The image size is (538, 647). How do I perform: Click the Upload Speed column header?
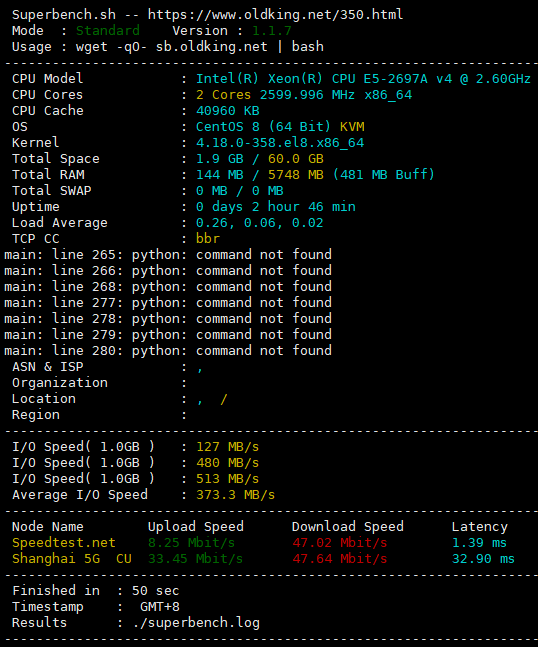click(x=196, y=527)
